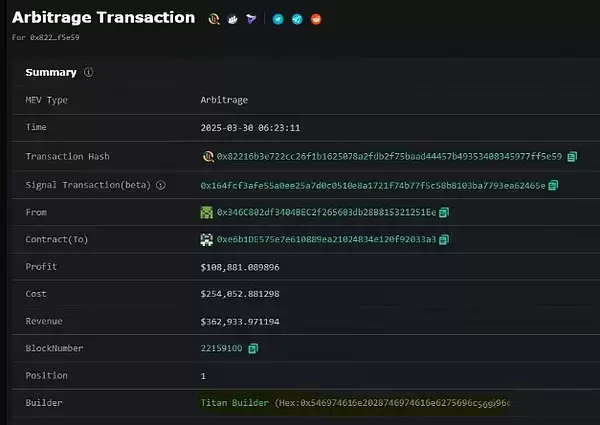The height and width of the screenshot is (425, 600).
Task: Open the first explorer icon beside title
Action: click(x=213, y=19)
